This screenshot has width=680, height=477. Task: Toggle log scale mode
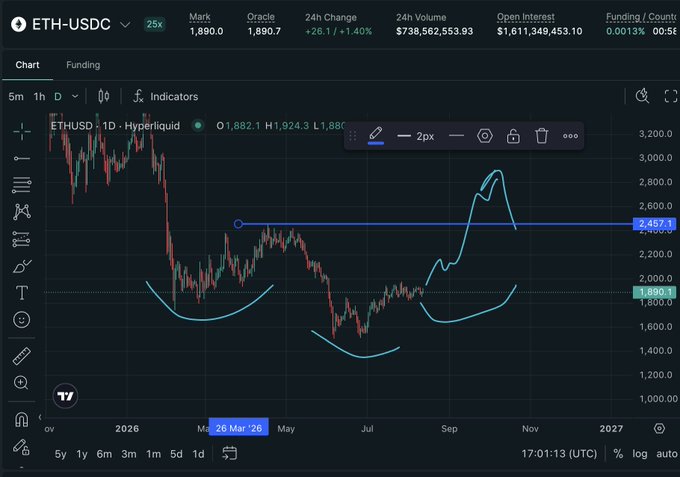[x=640, y=454]
